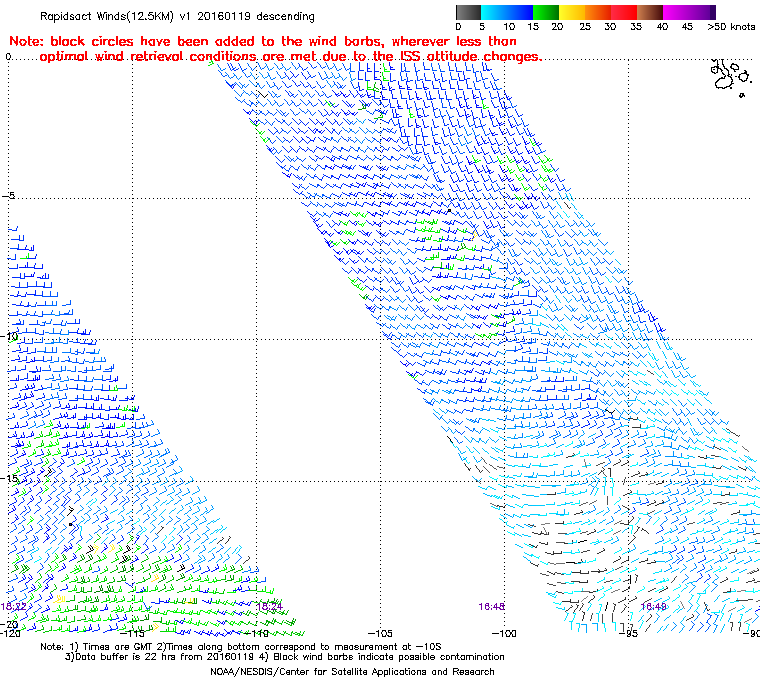Click the purple "18:22" pass time label
760x688 pixels.
tap(14, 607)
